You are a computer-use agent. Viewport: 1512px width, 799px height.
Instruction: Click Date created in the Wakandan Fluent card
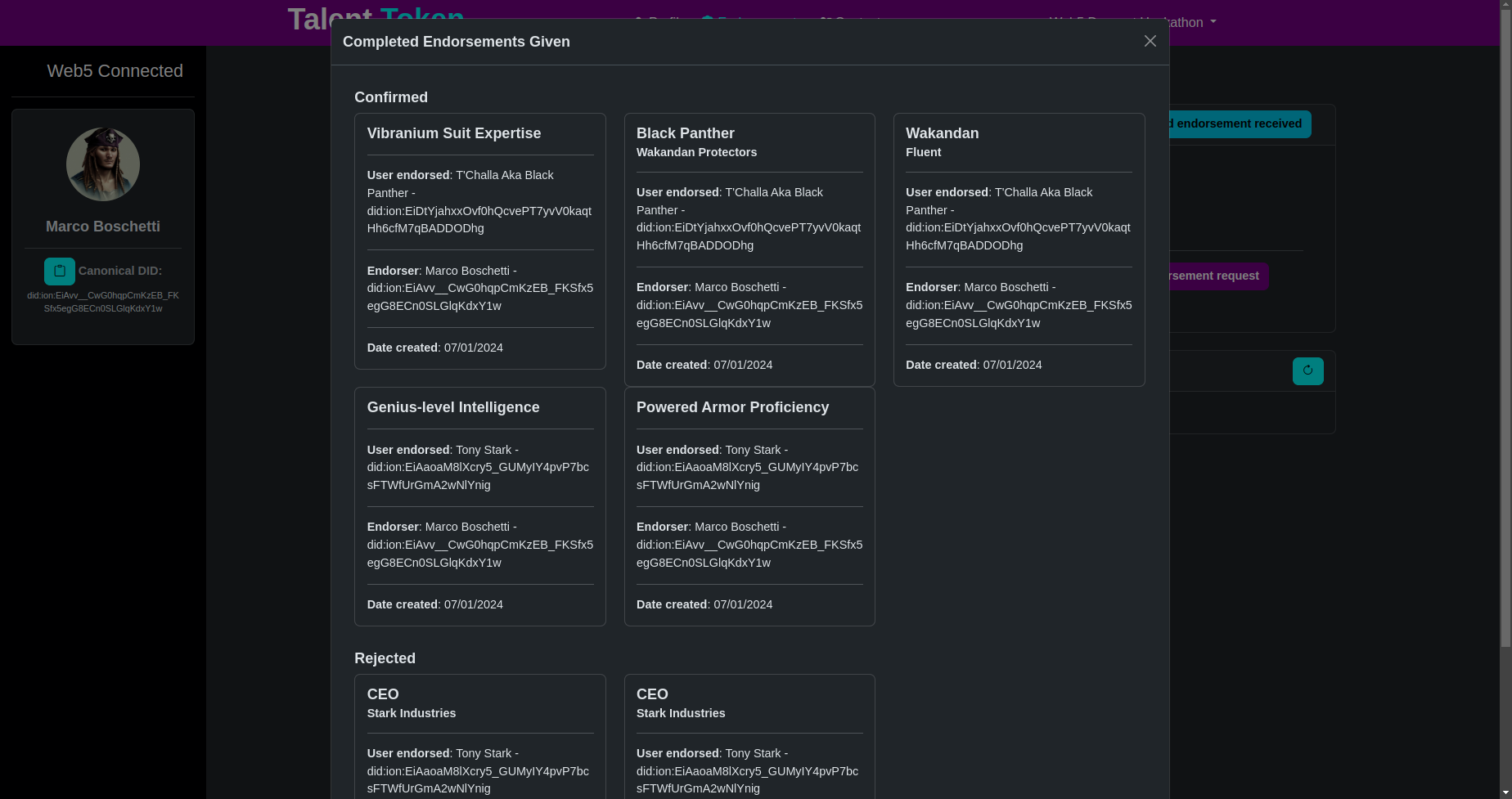click(974, 365)
